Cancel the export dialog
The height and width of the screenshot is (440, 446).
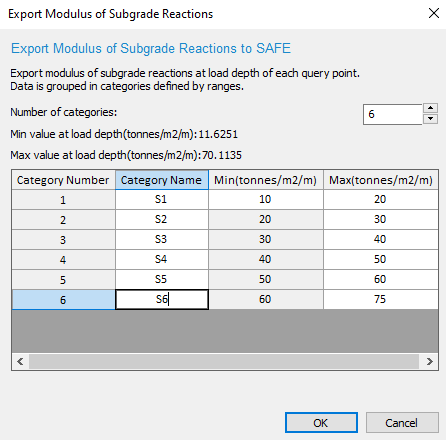[402, 423]
